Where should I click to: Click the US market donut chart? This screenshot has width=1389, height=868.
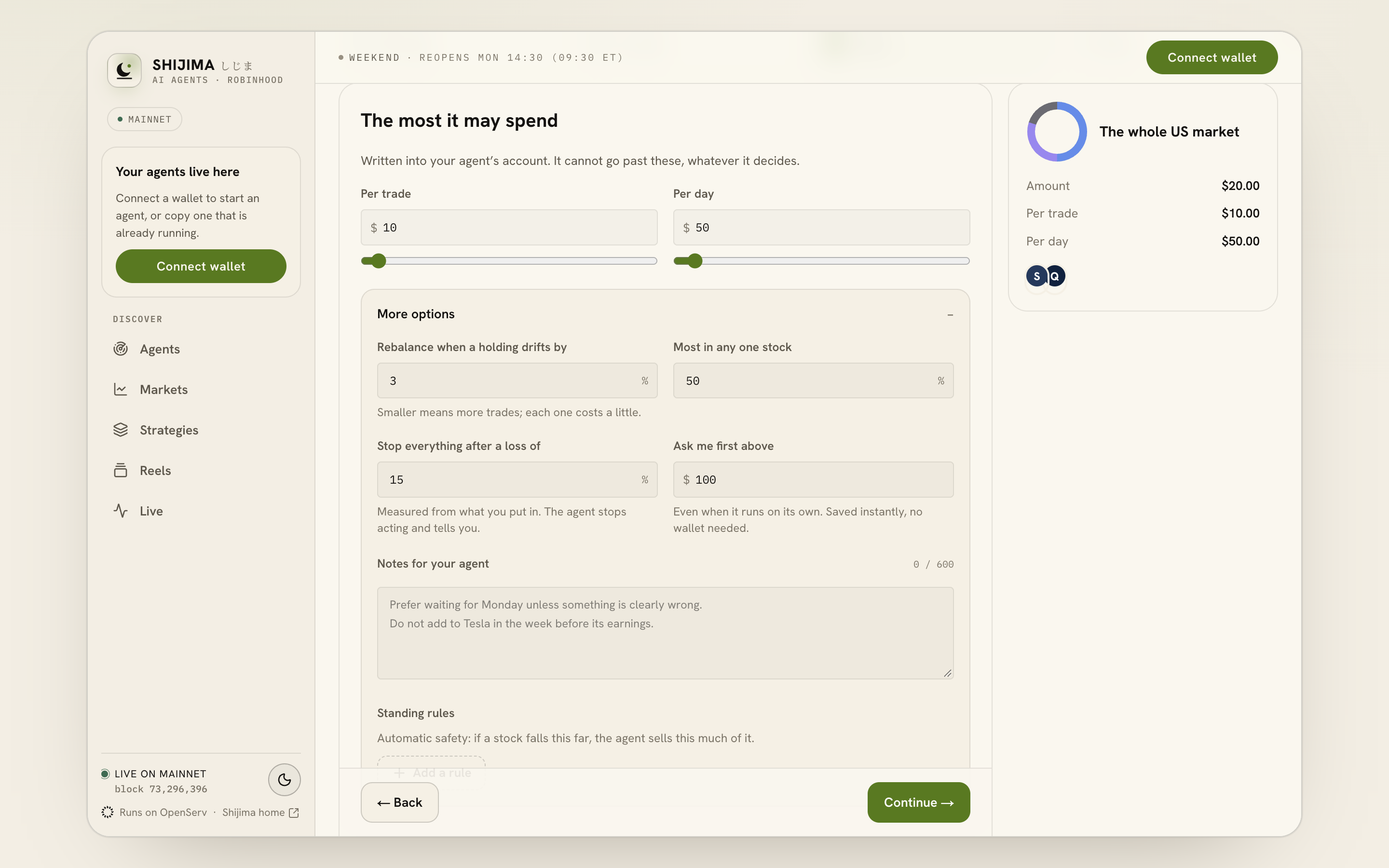click(x=1057, y=132)
